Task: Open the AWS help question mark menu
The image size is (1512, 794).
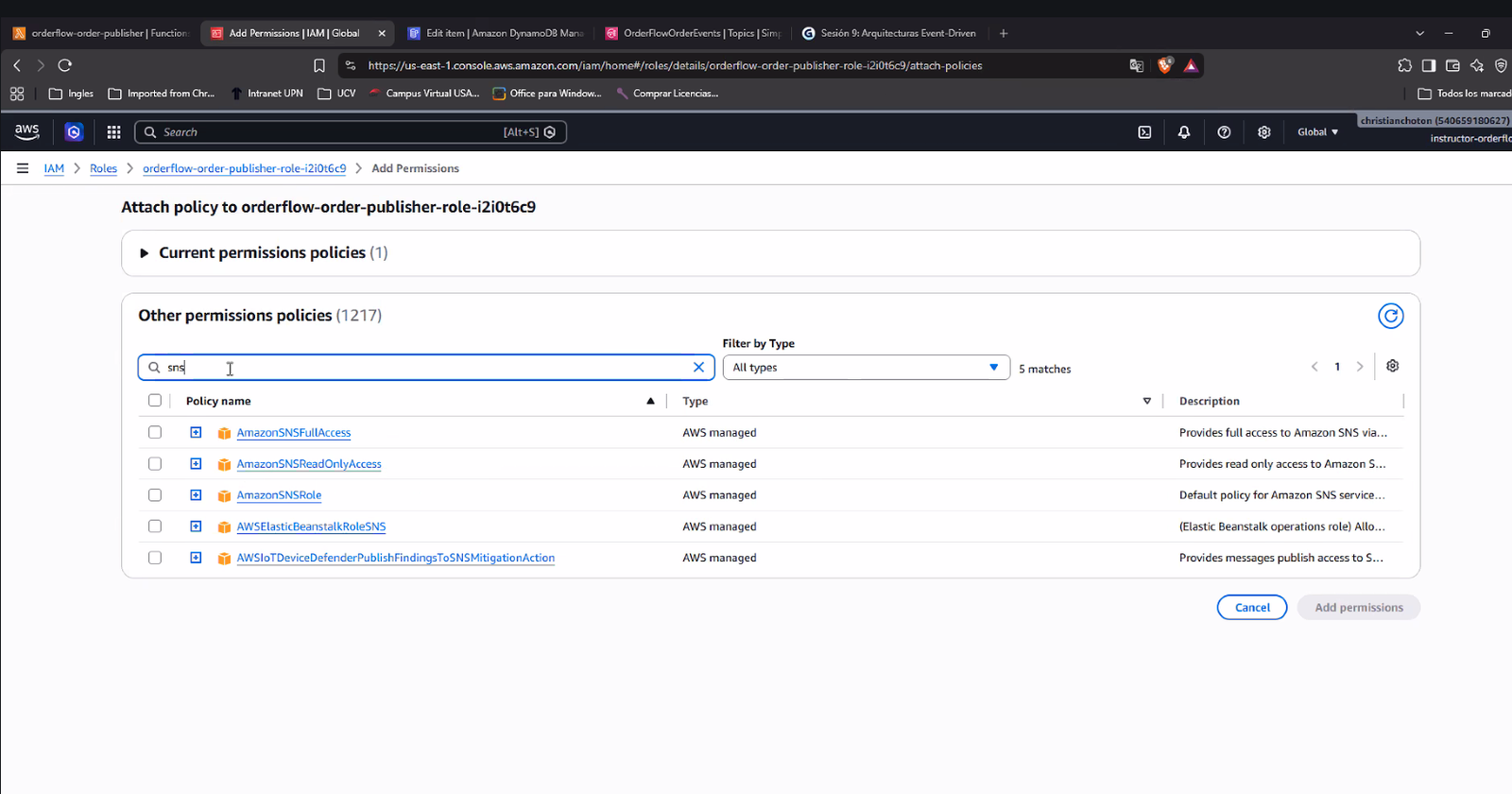Action: click(1224, 132)
